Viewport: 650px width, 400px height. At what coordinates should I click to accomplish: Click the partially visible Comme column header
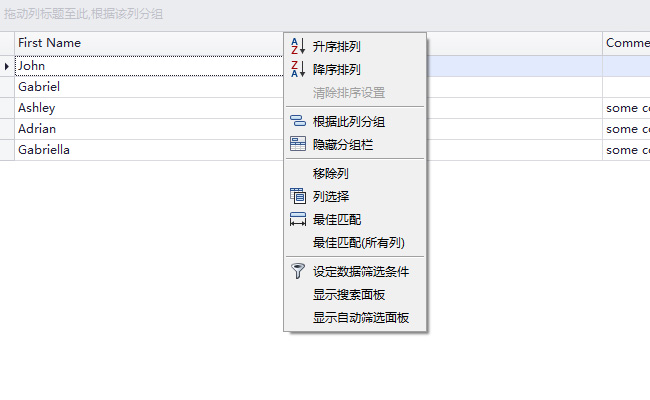626,43
